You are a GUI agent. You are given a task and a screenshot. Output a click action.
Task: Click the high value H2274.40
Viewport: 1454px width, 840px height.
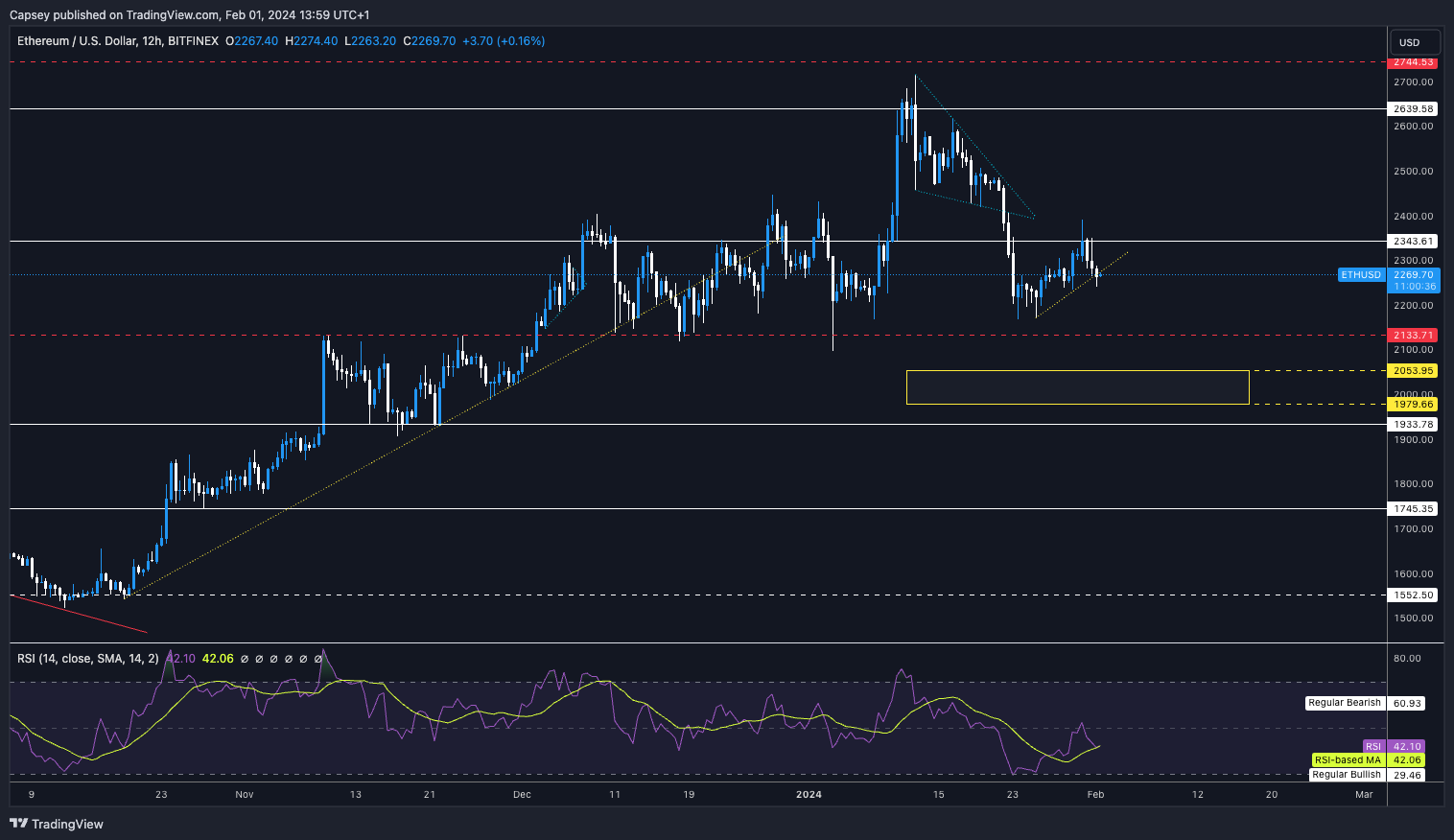click(x=311, y=41)
